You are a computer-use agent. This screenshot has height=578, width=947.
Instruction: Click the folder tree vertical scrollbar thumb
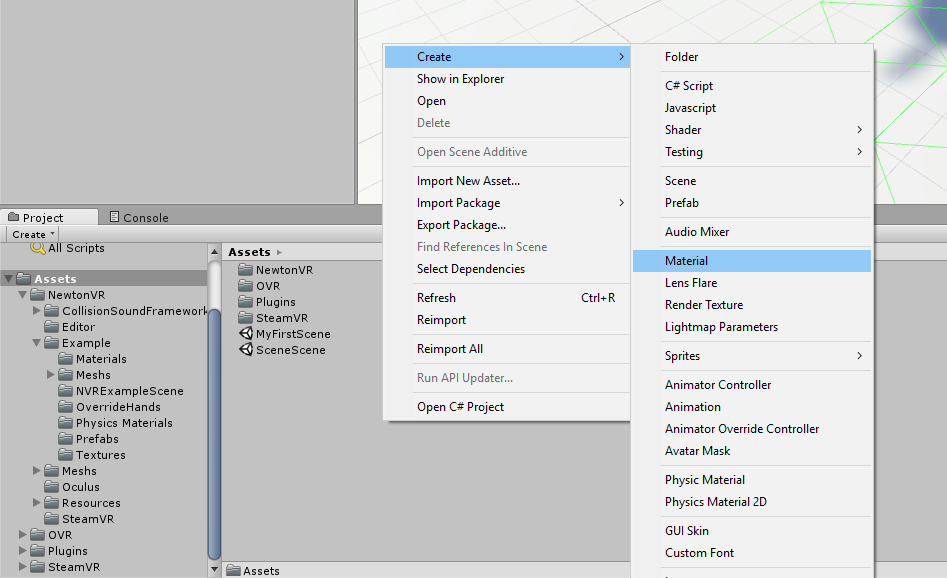click(214, 433)
